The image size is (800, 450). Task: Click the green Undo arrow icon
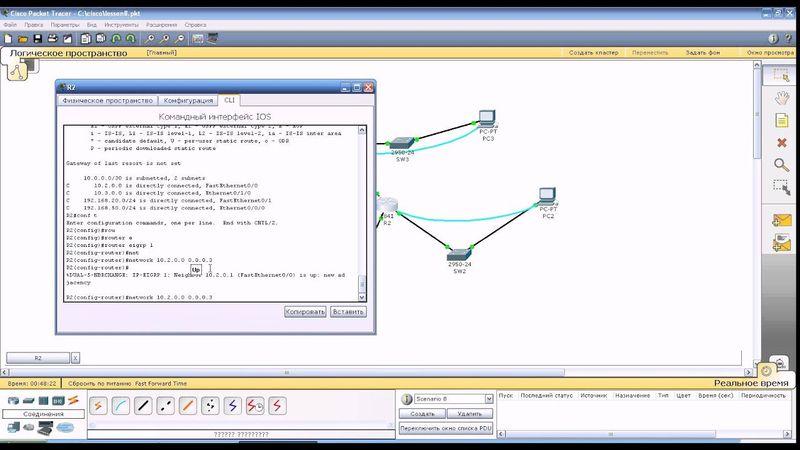(x=116, y=38)
